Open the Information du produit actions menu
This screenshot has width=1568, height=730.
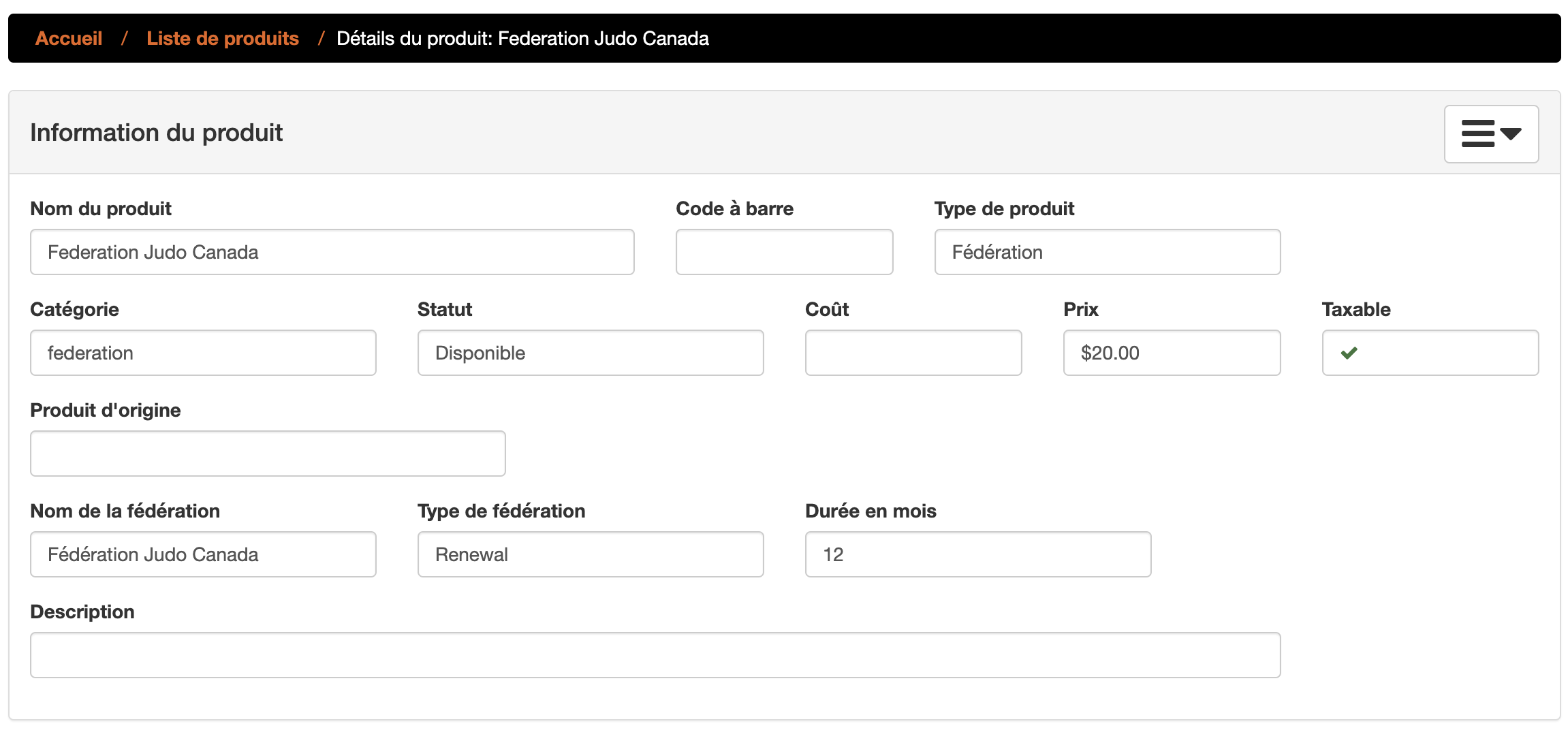[x=1490, y=133]
